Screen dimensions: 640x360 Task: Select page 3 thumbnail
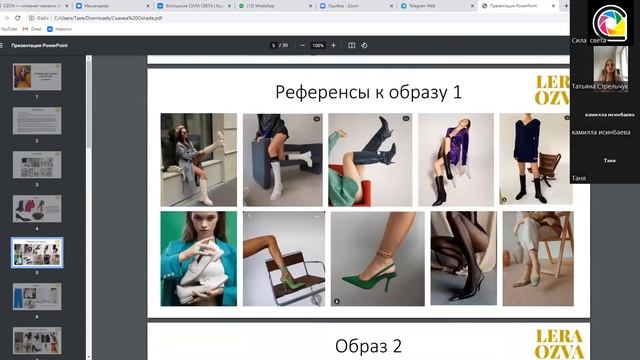37,165
